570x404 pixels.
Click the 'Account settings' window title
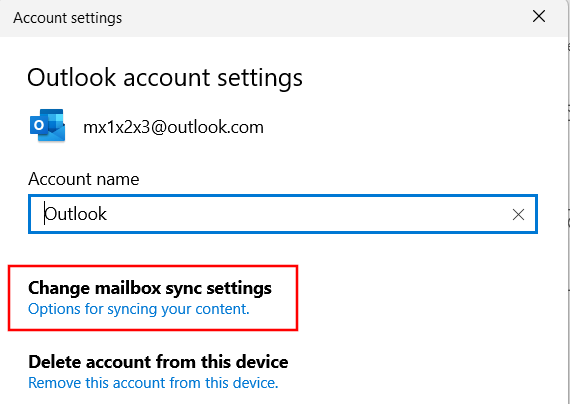[68, 18]
